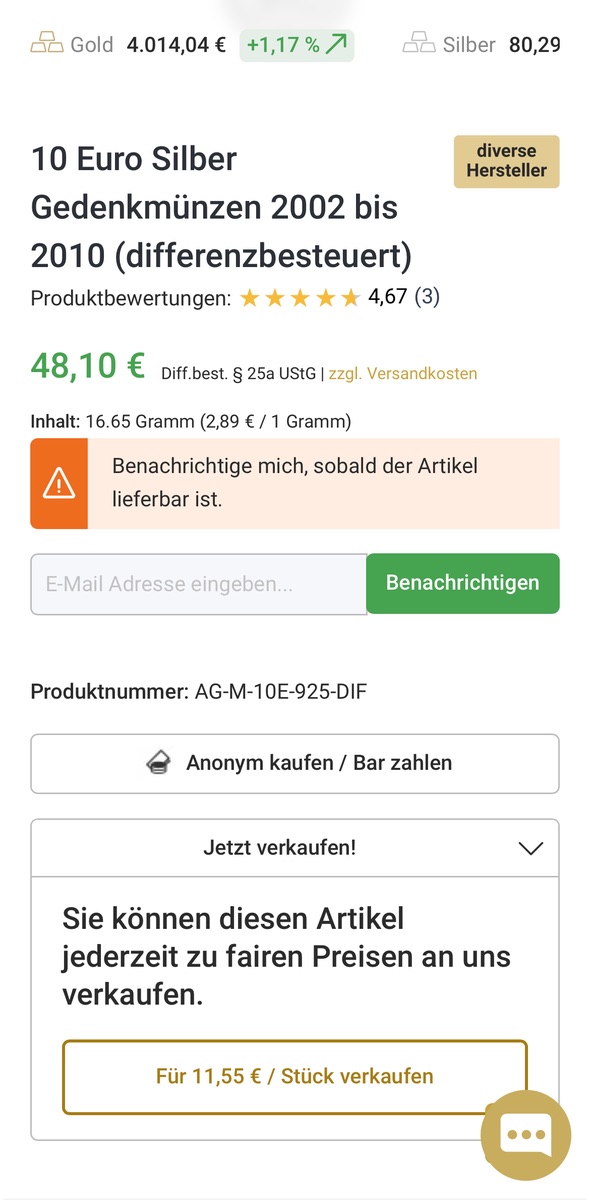Viewport: 590px width, 1200px height.
Task: Expand the Jetzt verkaufen chevron
Action: coord(531,848)
